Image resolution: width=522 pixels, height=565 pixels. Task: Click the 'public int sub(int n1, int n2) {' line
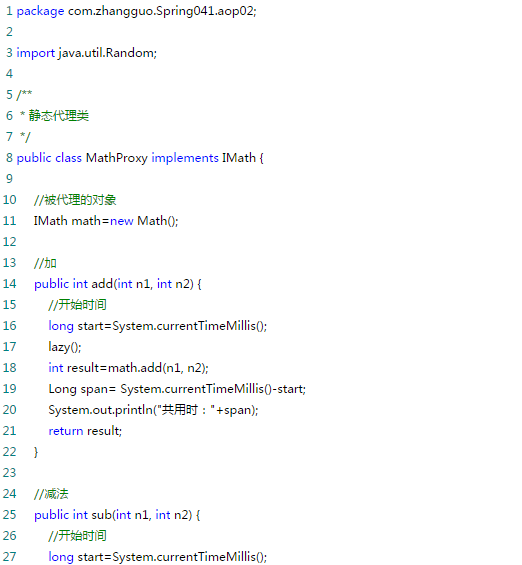click(117, 515)
